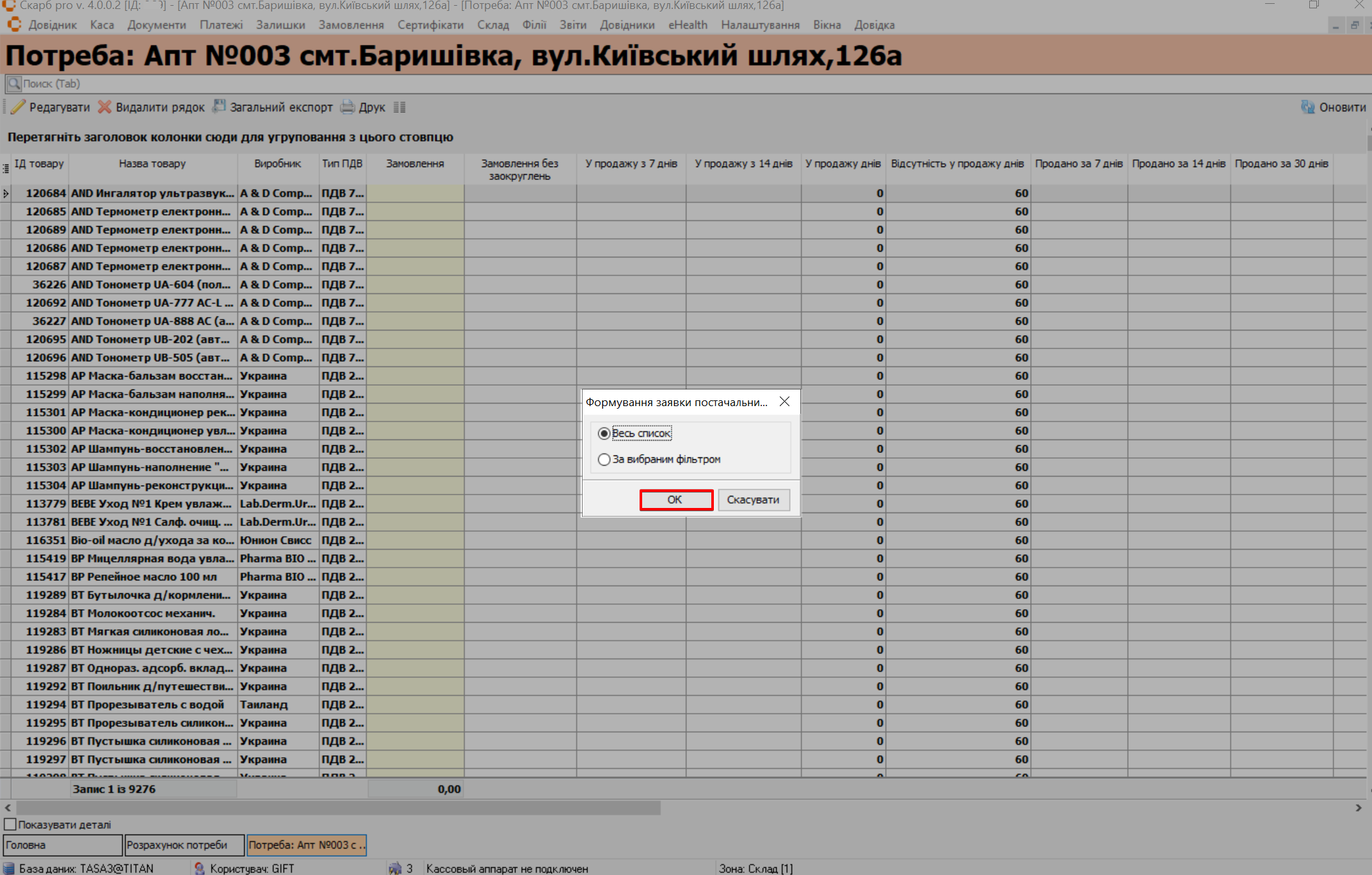The image size is (1372, 875).
Task: Click the grid column chooser icon
Action: [6, 168]
